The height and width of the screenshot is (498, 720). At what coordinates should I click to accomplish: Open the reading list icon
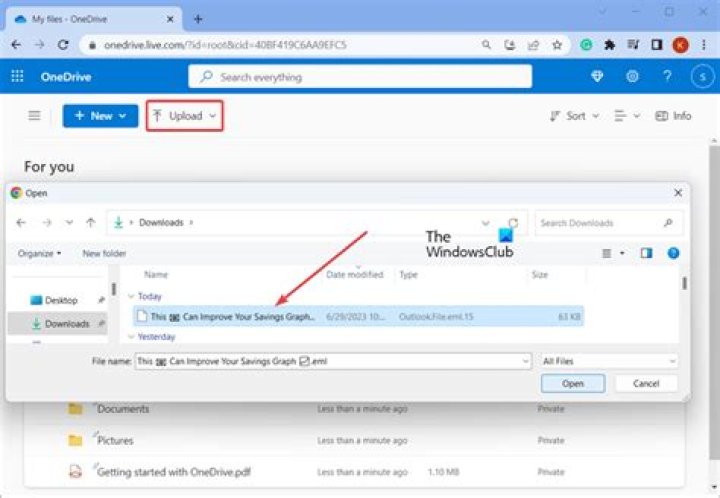[633, 45]
